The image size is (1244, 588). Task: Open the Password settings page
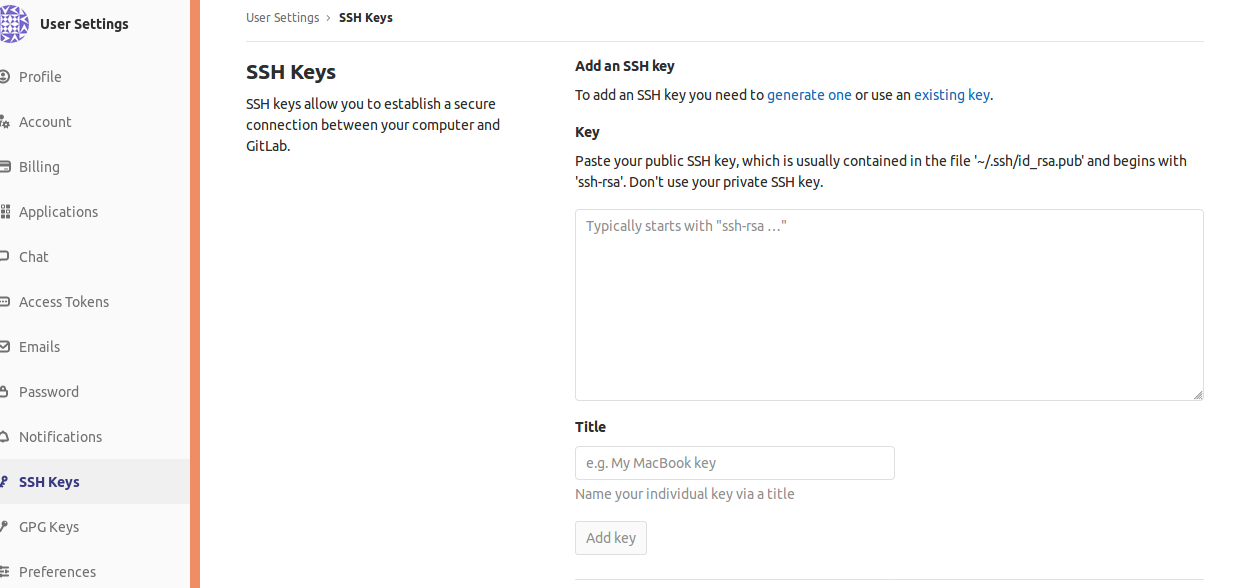click(x=49, y=392)
